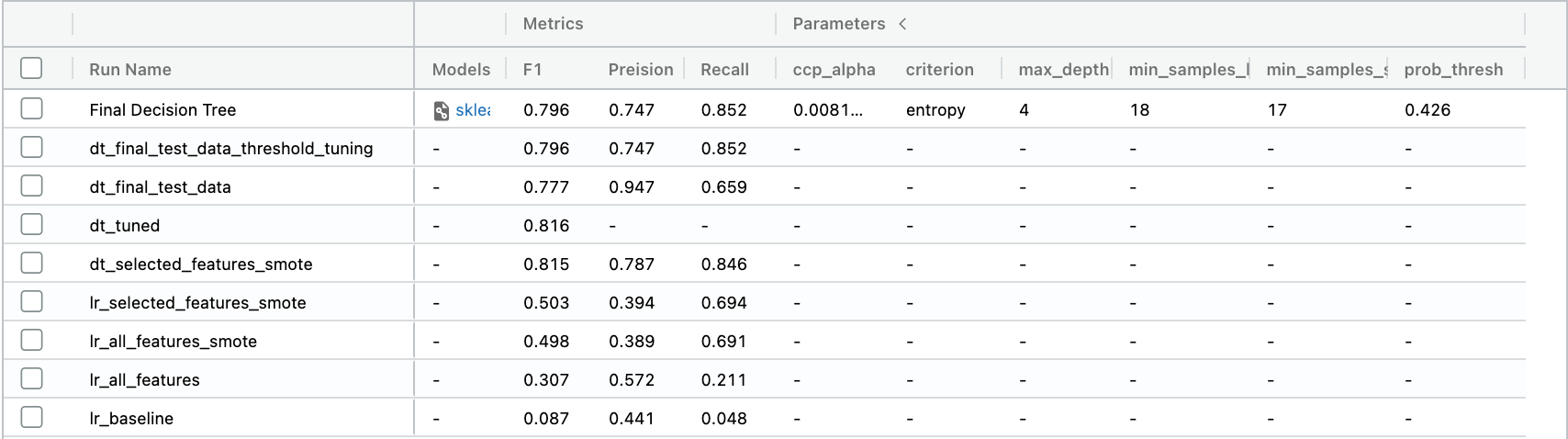
Task: Sort by the Recall column header
Action: (724, 70)
